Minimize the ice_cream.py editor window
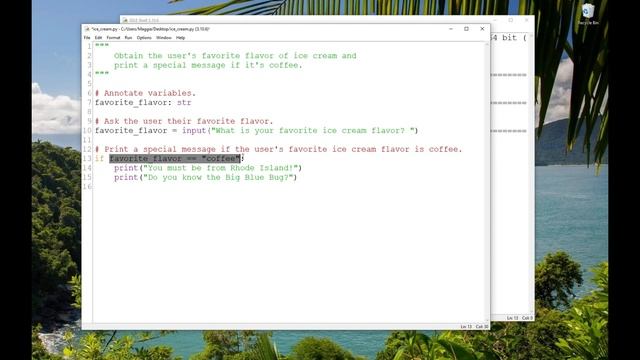640x360 pixels. coord(451,29)
